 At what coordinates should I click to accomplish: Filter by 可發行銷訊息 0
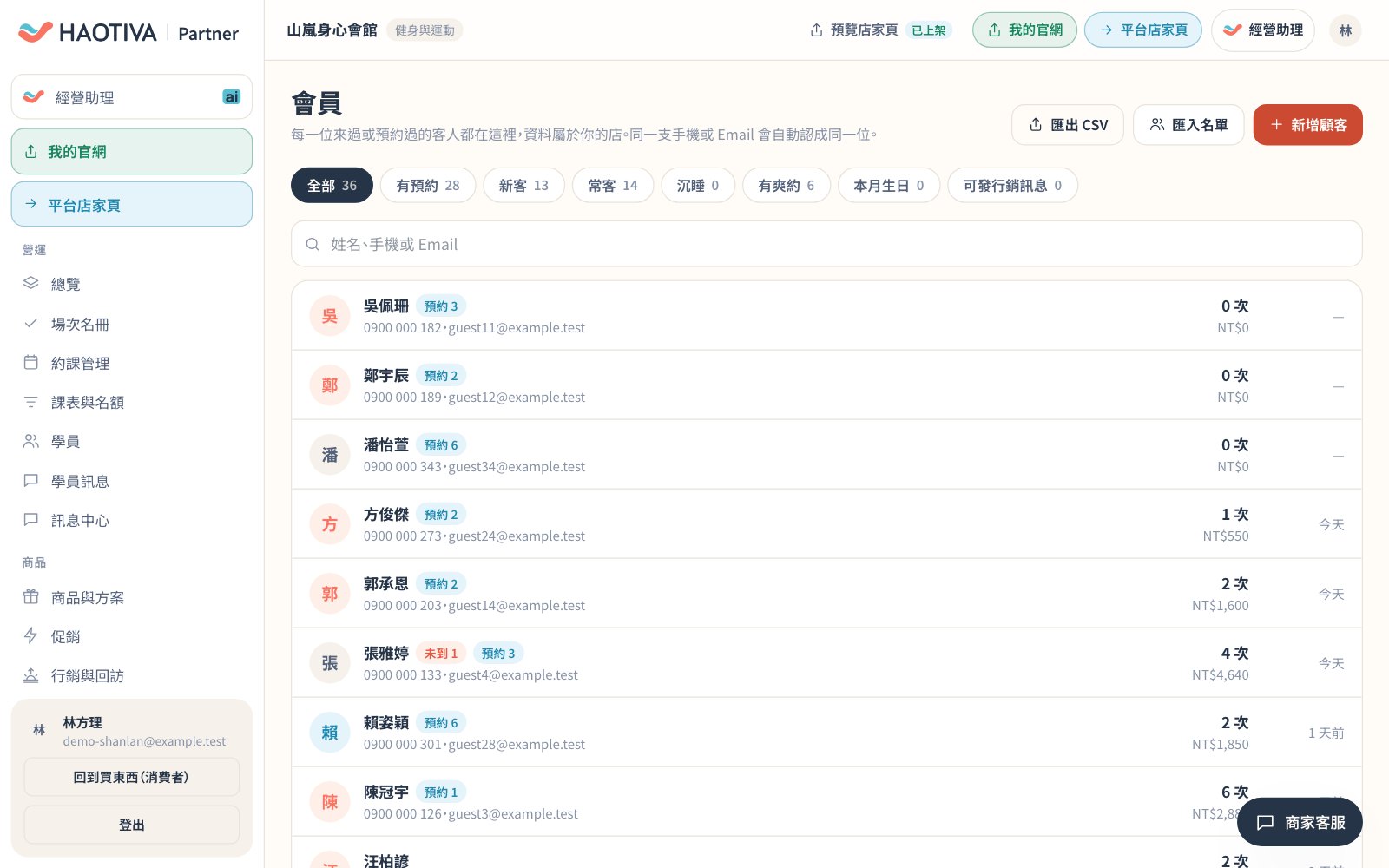(x=1012, y=185)
